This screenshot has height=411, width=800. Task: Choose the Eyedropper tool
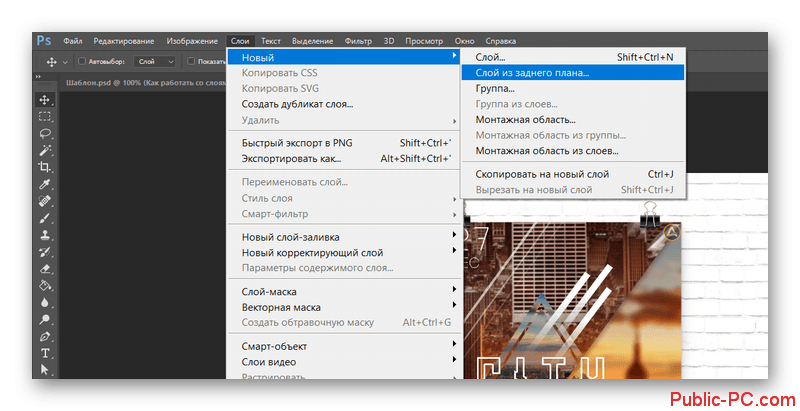45,184
